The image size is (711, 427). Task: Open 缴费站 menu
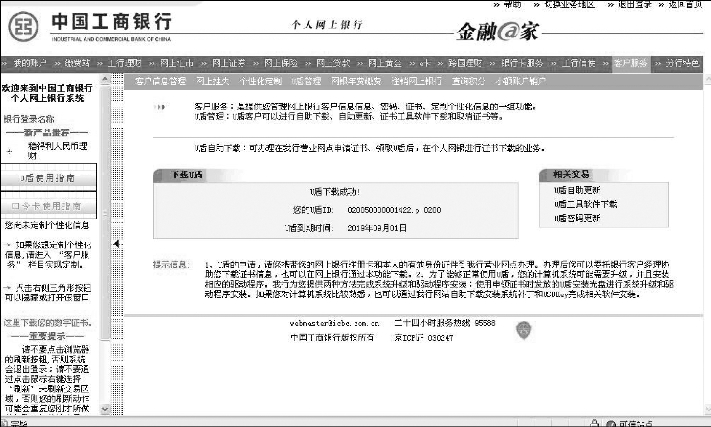pyautogui.click(x=77, y=63)
